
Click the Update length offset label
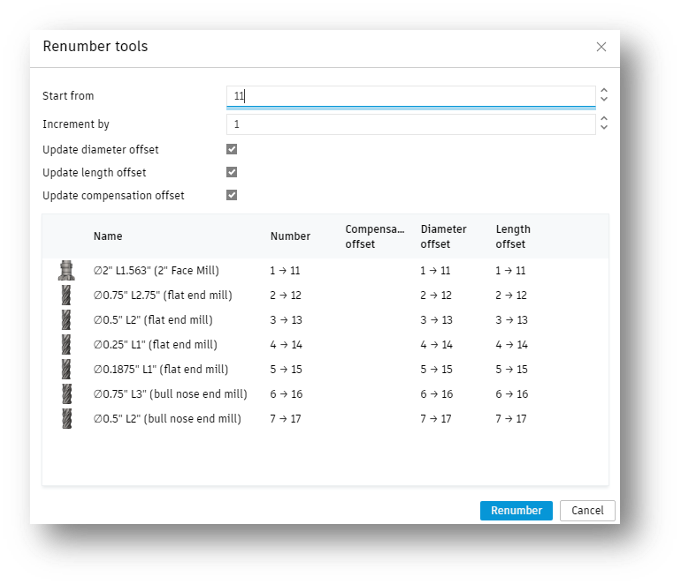(x=94, y=173)
